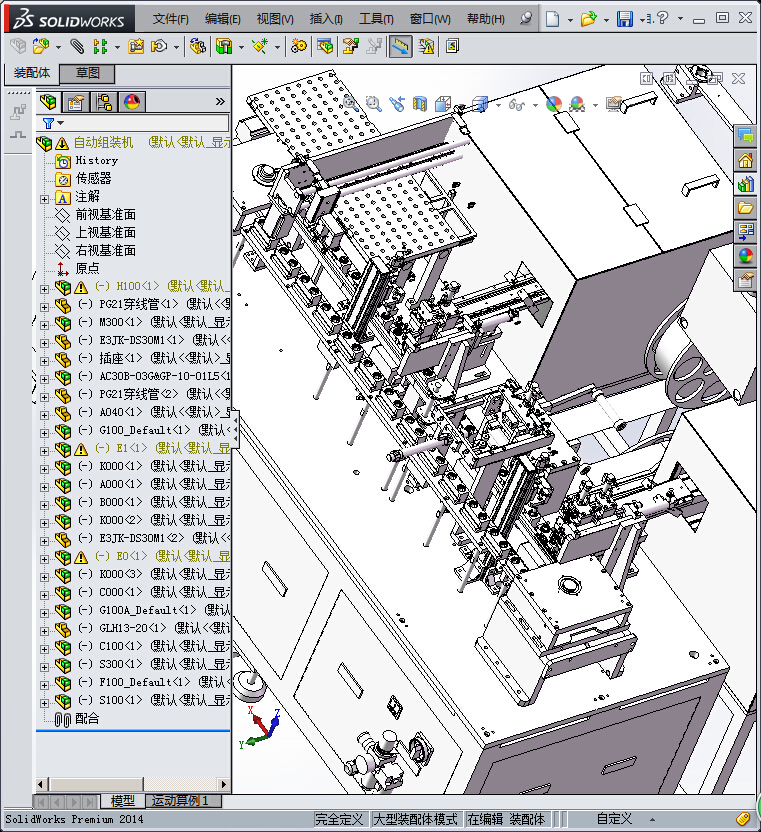Select the 模型 bottom tab

point(123,801)
